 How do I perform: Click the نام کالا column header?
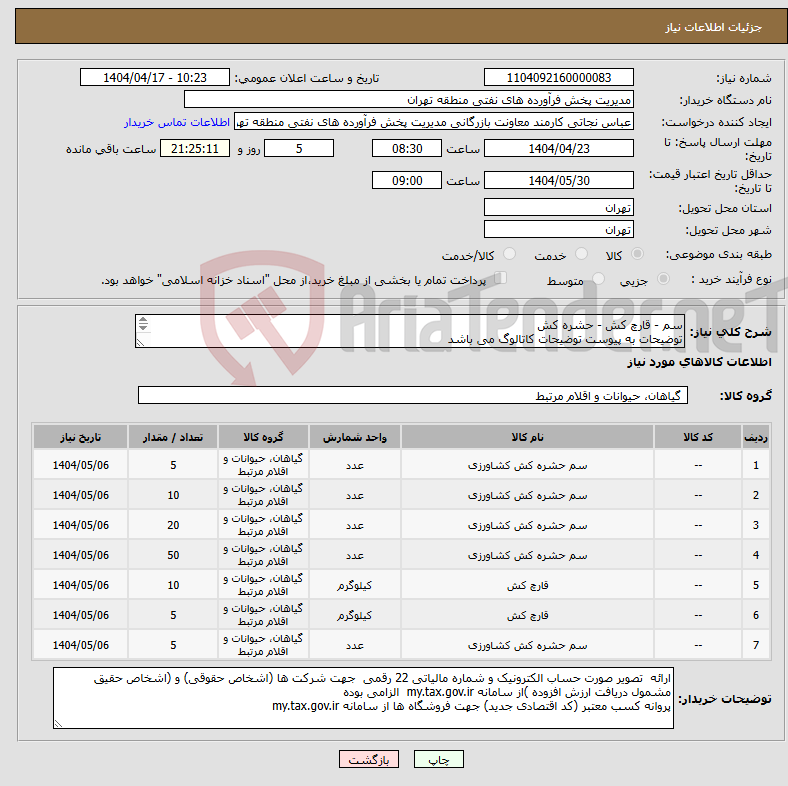point(527,437)
